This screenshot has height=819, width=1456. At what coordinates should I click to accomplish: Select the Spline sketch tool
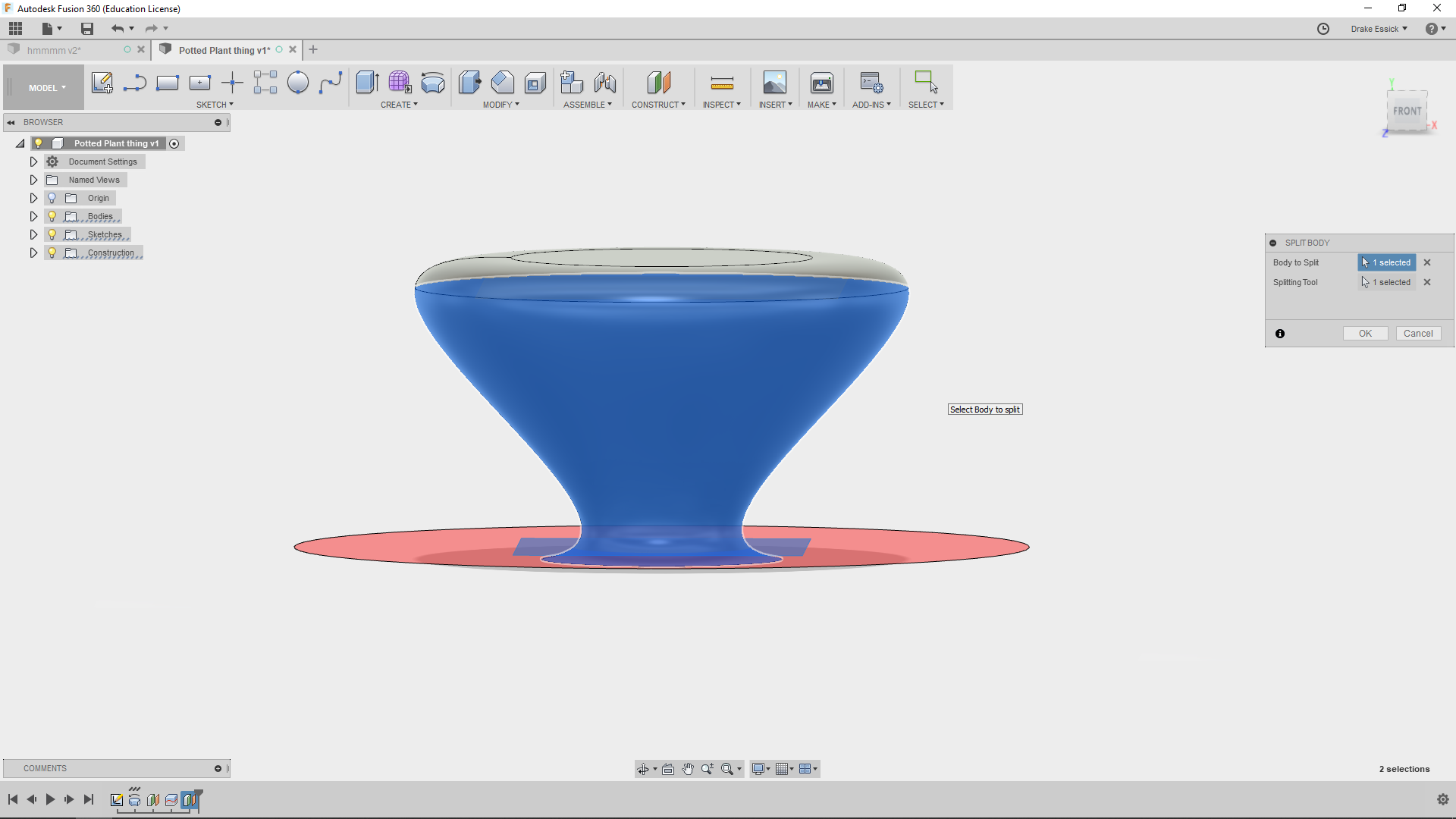coord(330,83)
